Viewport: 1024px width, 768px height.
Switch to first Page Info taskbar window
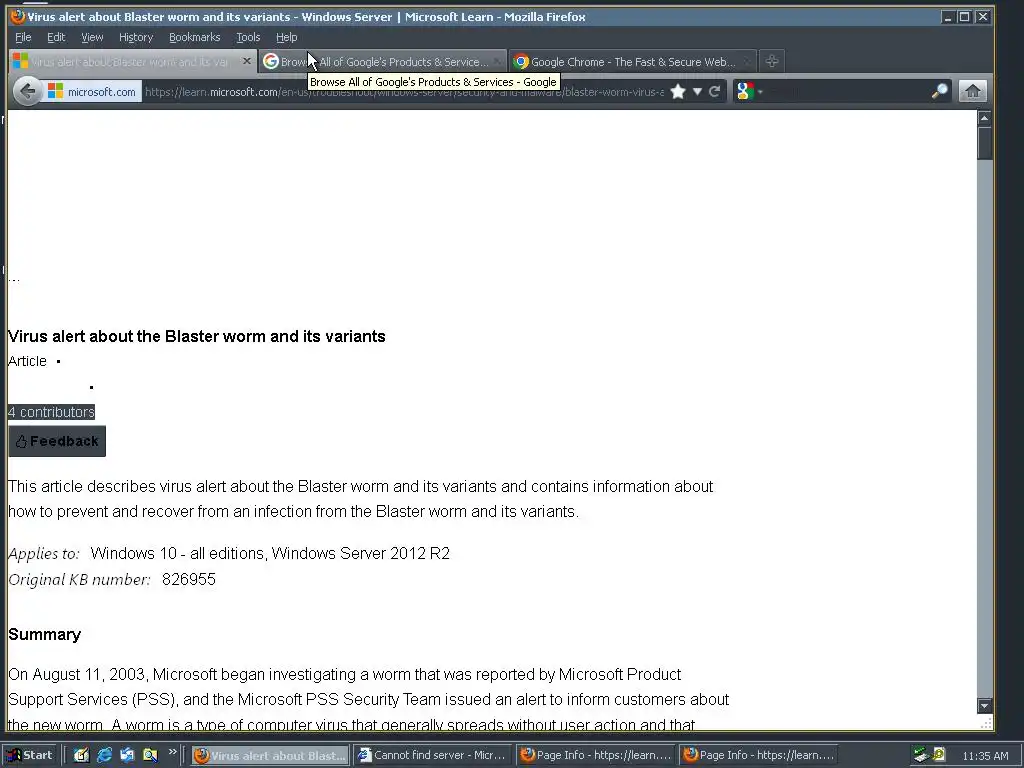(x=596, y=755)
